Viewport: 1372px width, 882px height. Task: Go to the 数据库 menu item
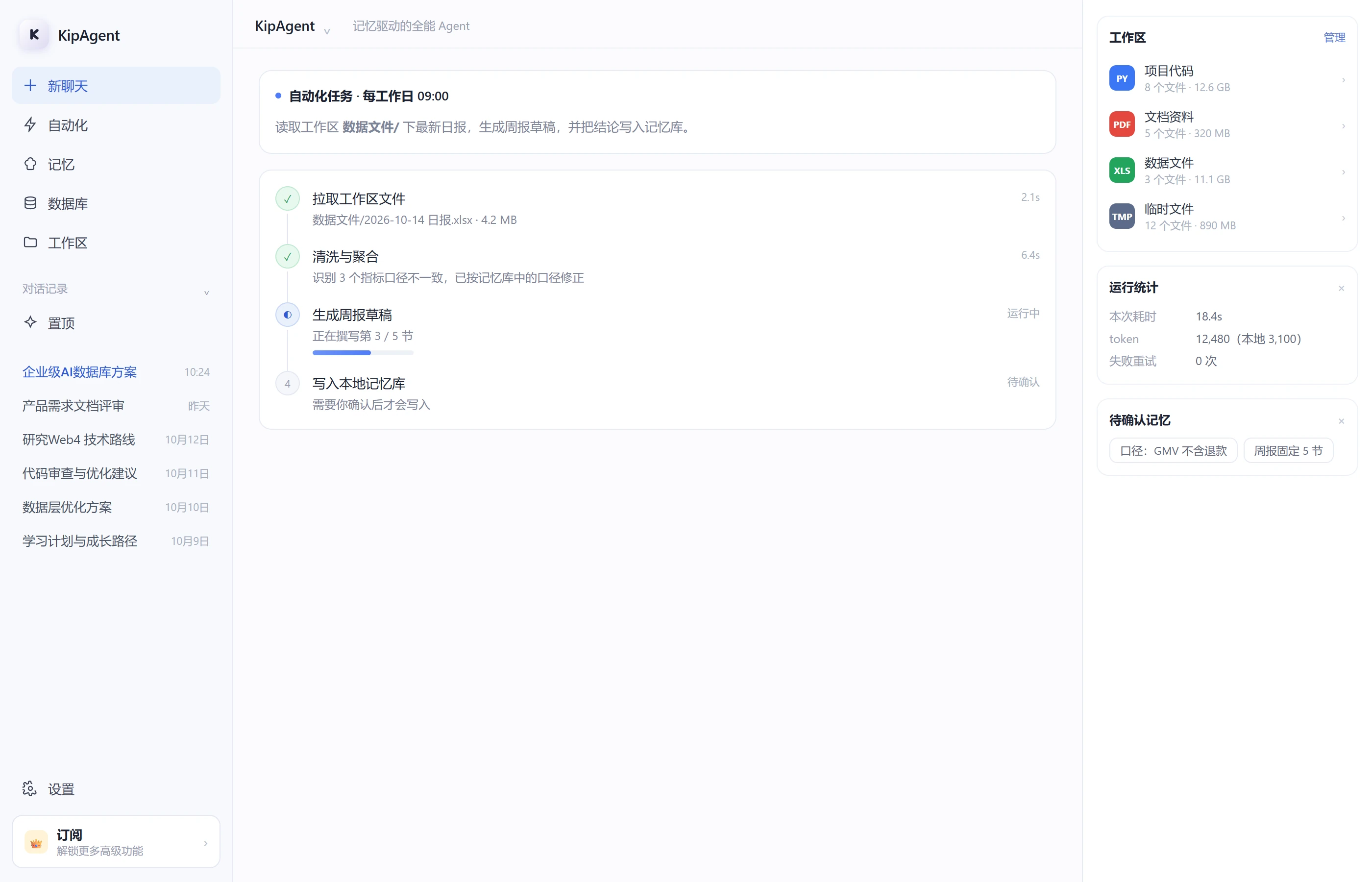pyautogui.click(x=116, y=203)
